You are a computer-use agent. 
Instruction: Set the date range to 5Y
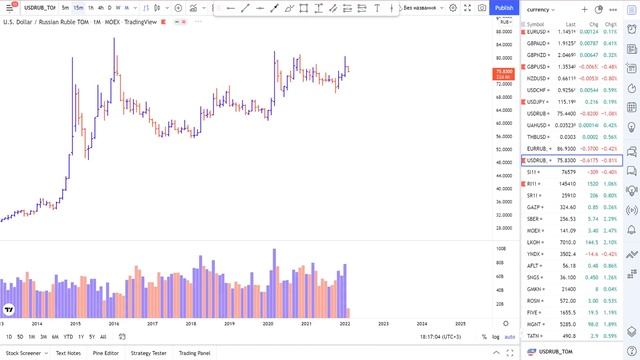click(92, 337)
